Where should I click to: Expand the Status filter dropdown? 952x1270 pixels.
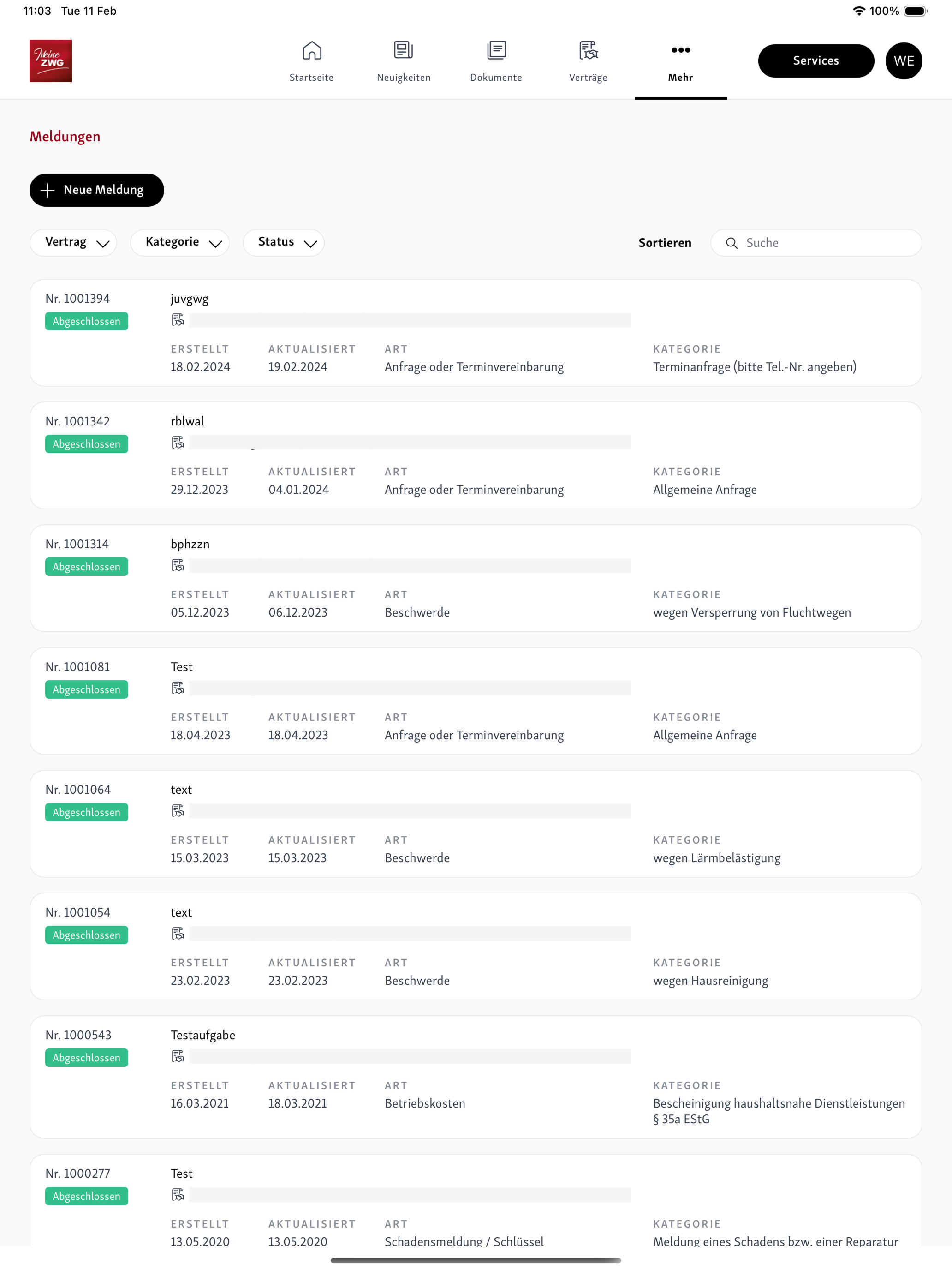pos(284,243)
